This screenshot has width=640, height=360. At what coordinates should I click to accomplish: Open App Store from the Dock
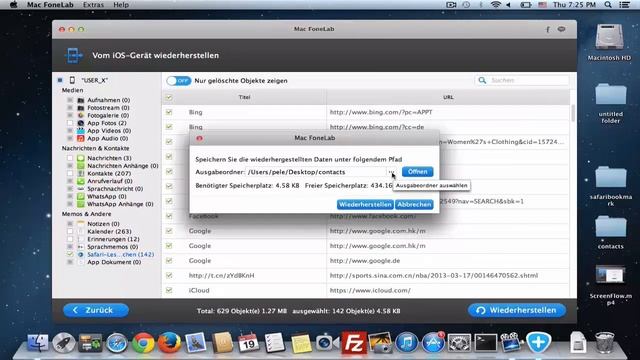433,342
